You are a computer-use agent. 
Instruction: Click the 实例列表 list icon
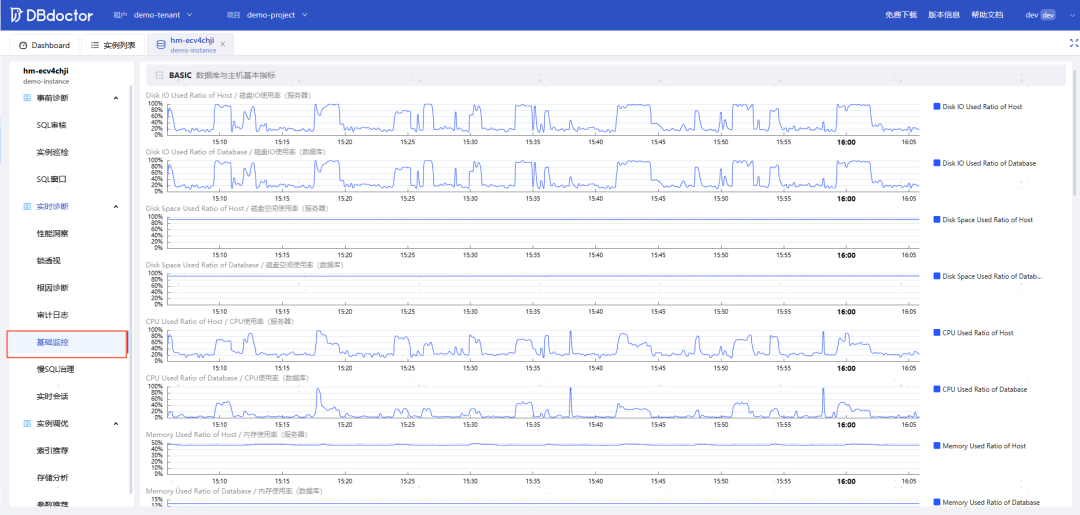click(x=94, y=45)
